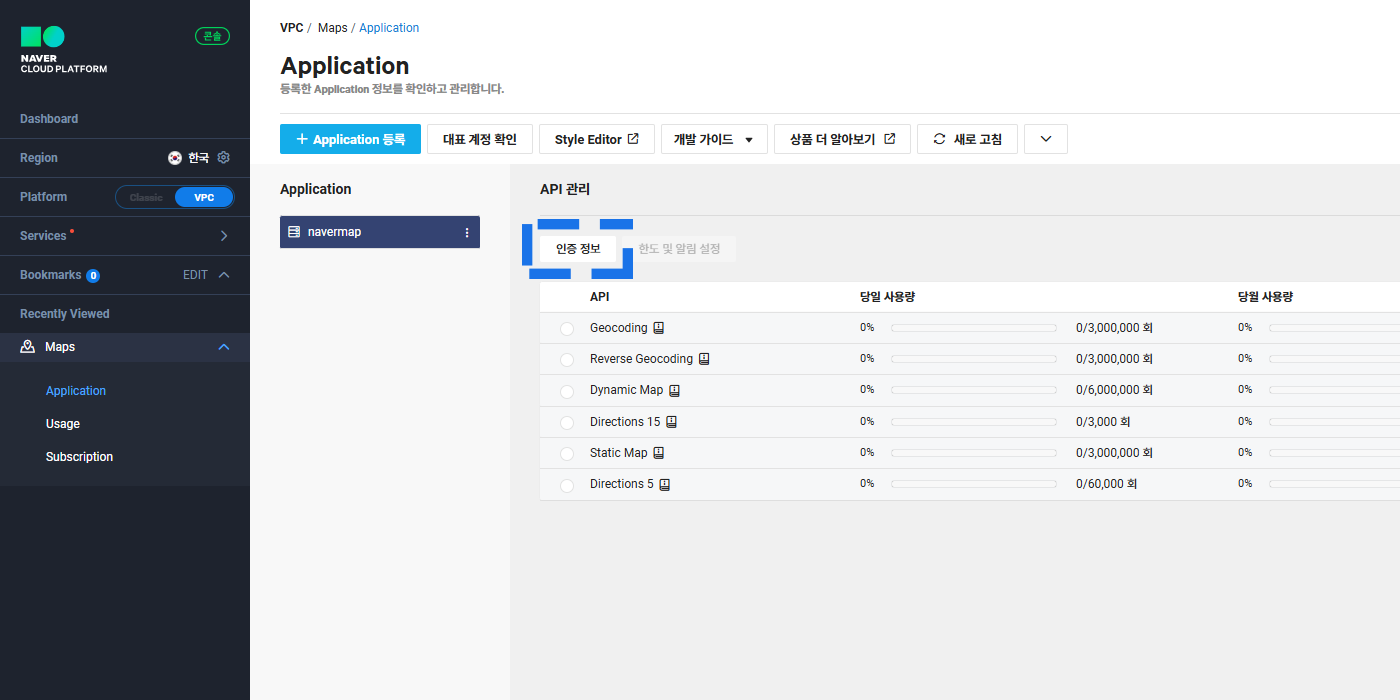Click VPC in the breadcrumb

click(x=291, y=28)
